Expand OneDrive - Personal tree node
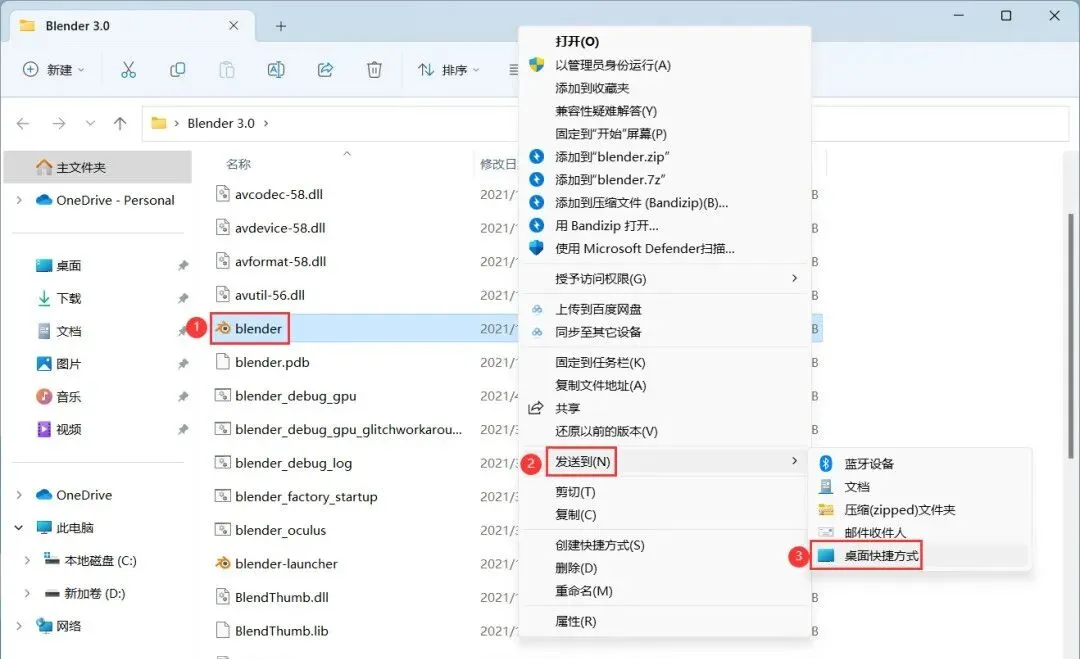The height and width of the screenshot is (659, 1080). pos(19,200)
